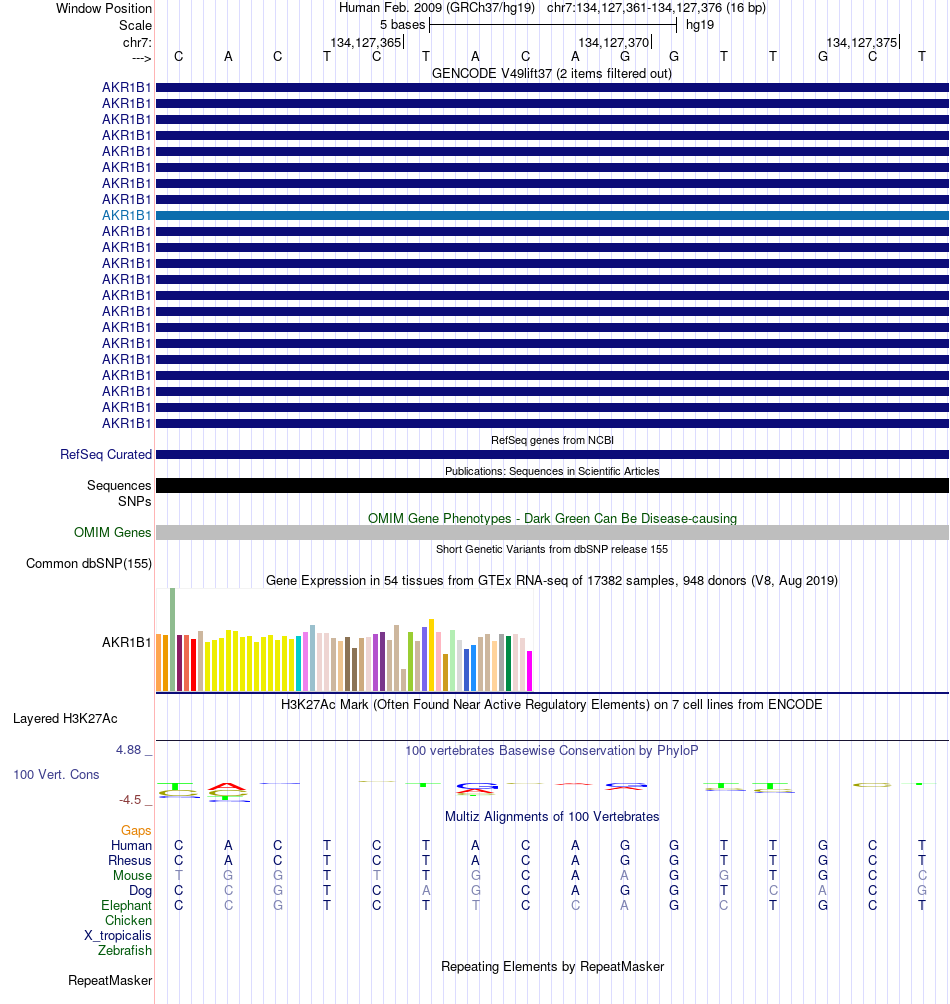This screenshot has width=950, height=1004.
Task: Click the dark green GTEx bar near the chart's right end
Action: tap(508, 663)
